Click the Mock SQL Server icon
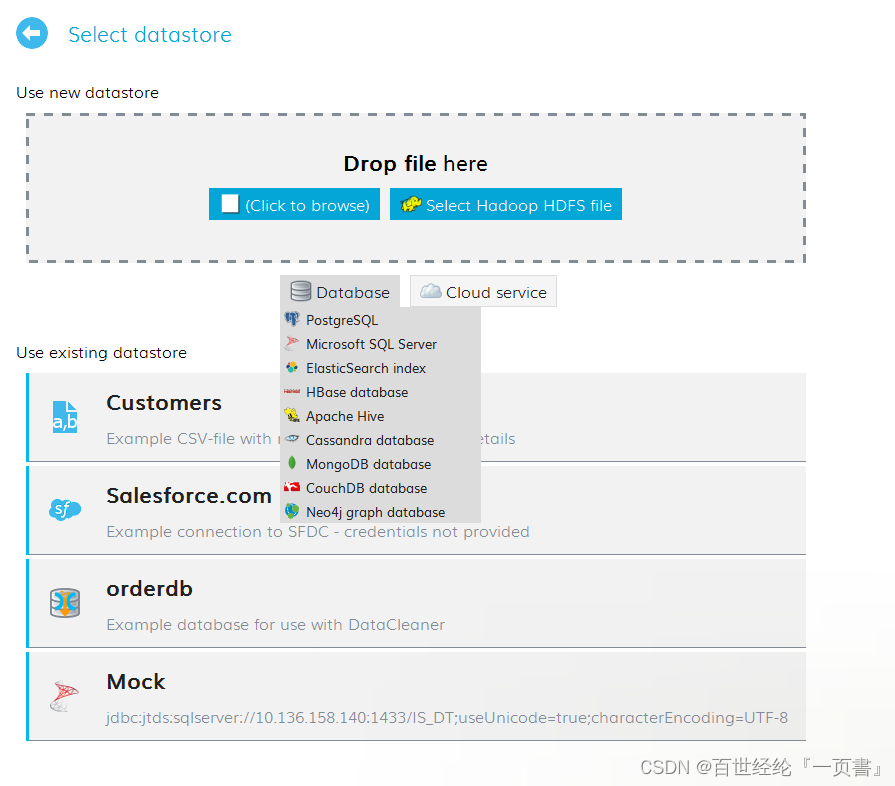The height and width of the screenshot is (786, 895). (x=64, y=696)
